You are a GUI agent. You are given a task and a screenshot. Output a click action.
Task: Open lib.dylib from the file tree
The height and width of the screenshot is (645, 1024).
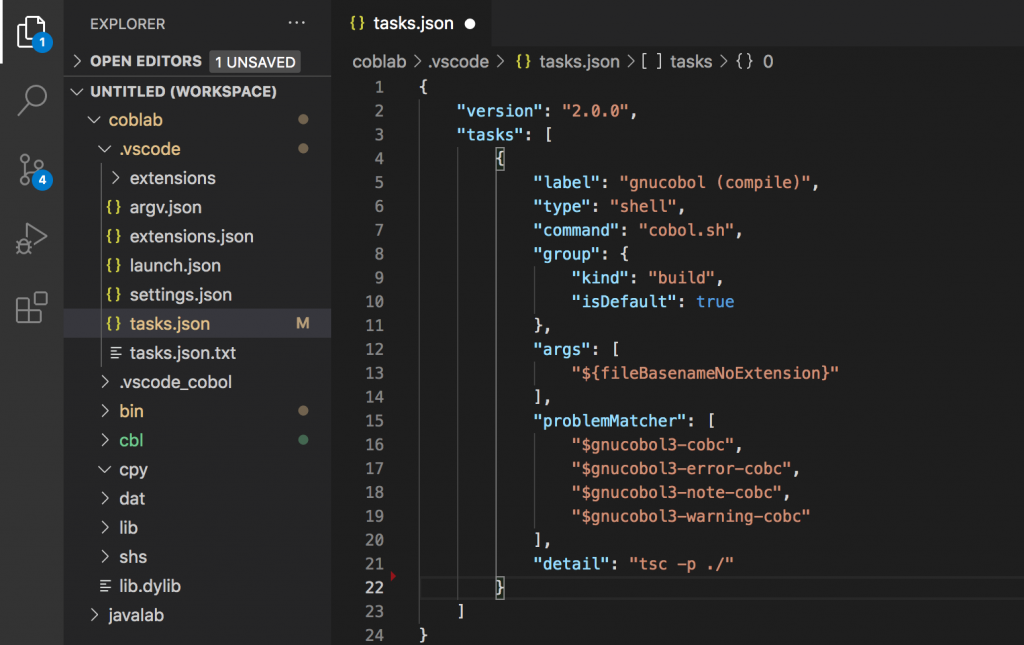tap(150, 586)
